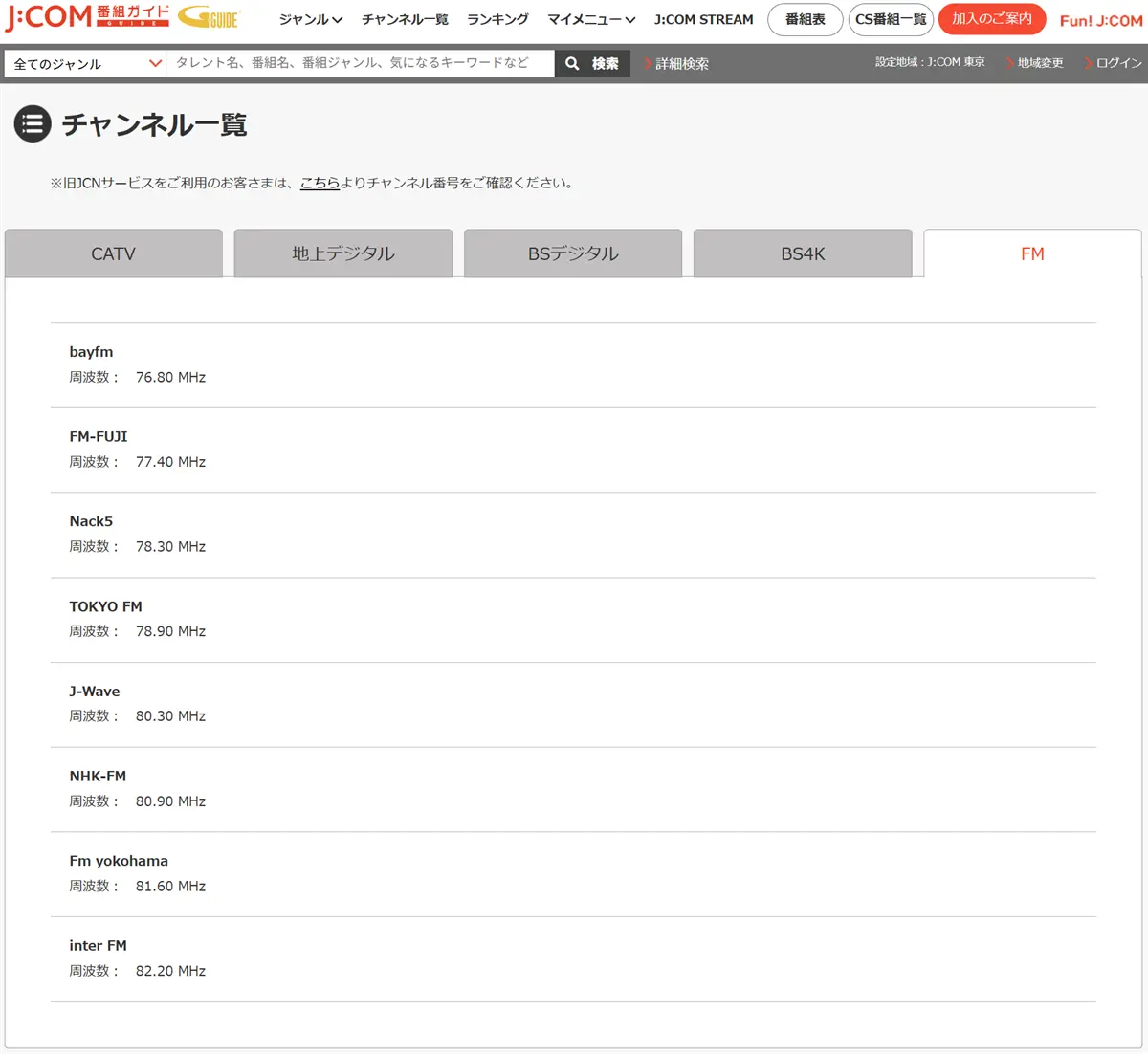Click the magnifying glass search icon
Screen dimensions: 1148x1054
[572, 64]
